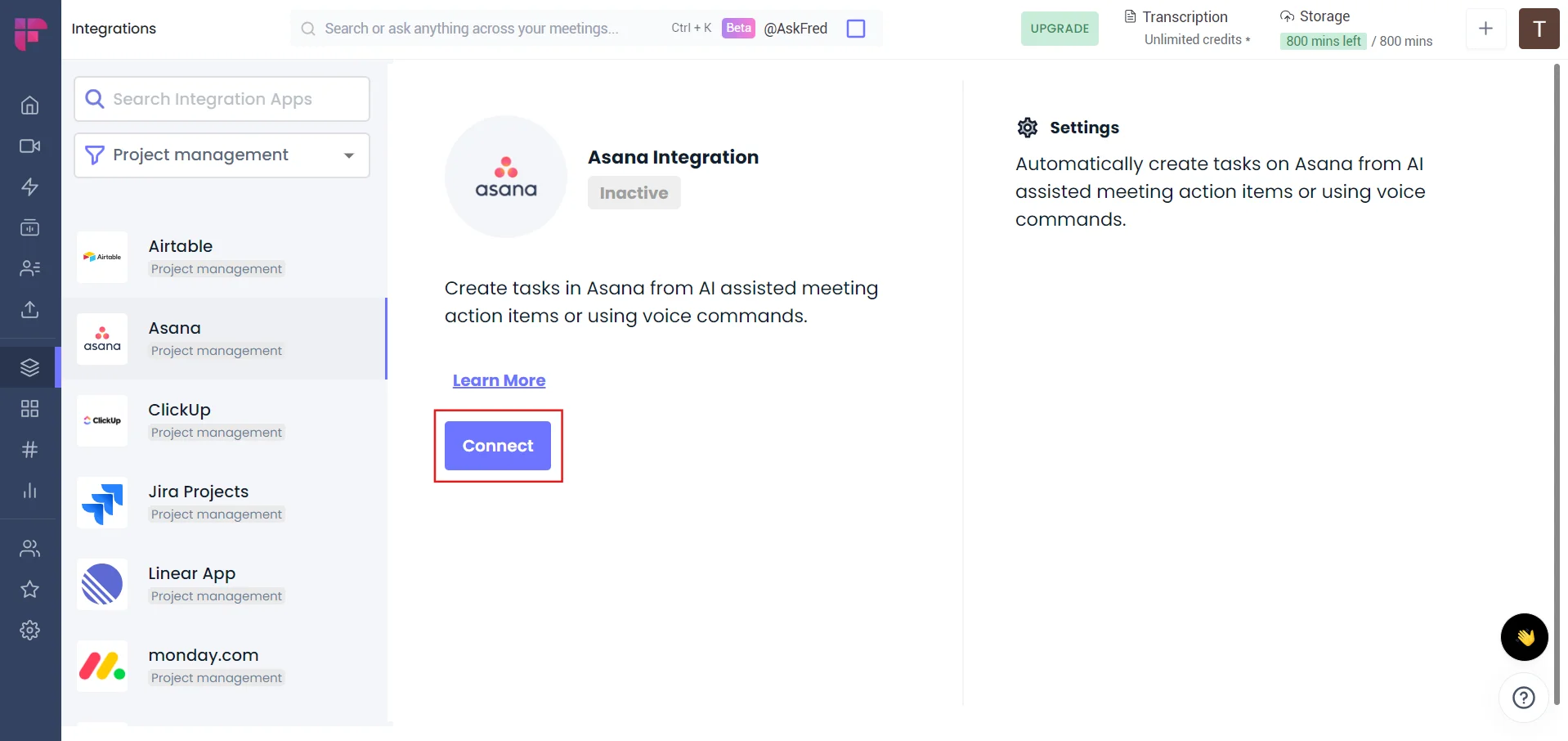Open the hashtag topics sidebar icon

[x=30, y=450]
